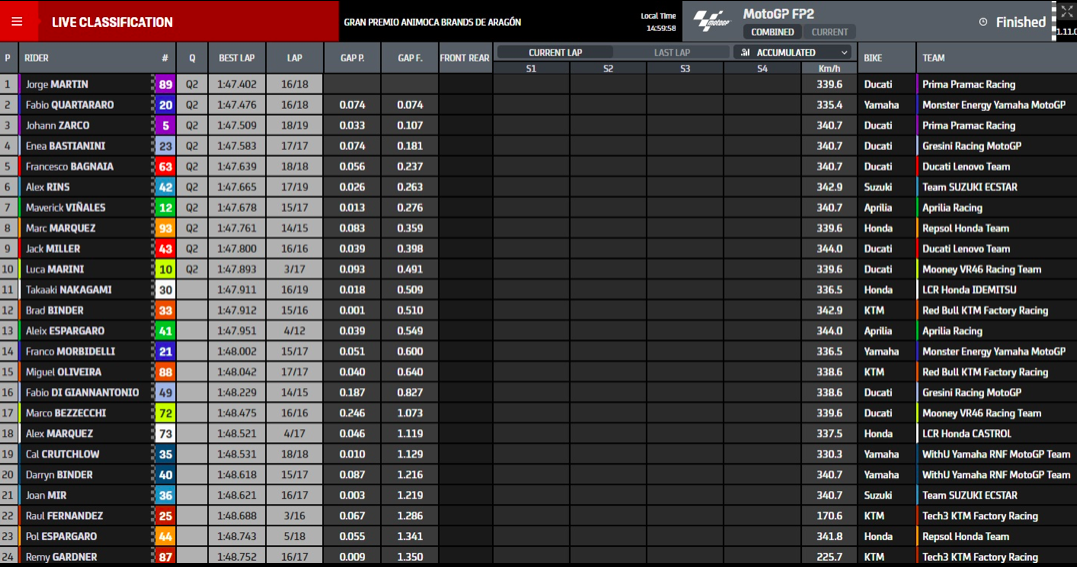Click Jorge Martin's number 89 badge

tap(165, 85)
